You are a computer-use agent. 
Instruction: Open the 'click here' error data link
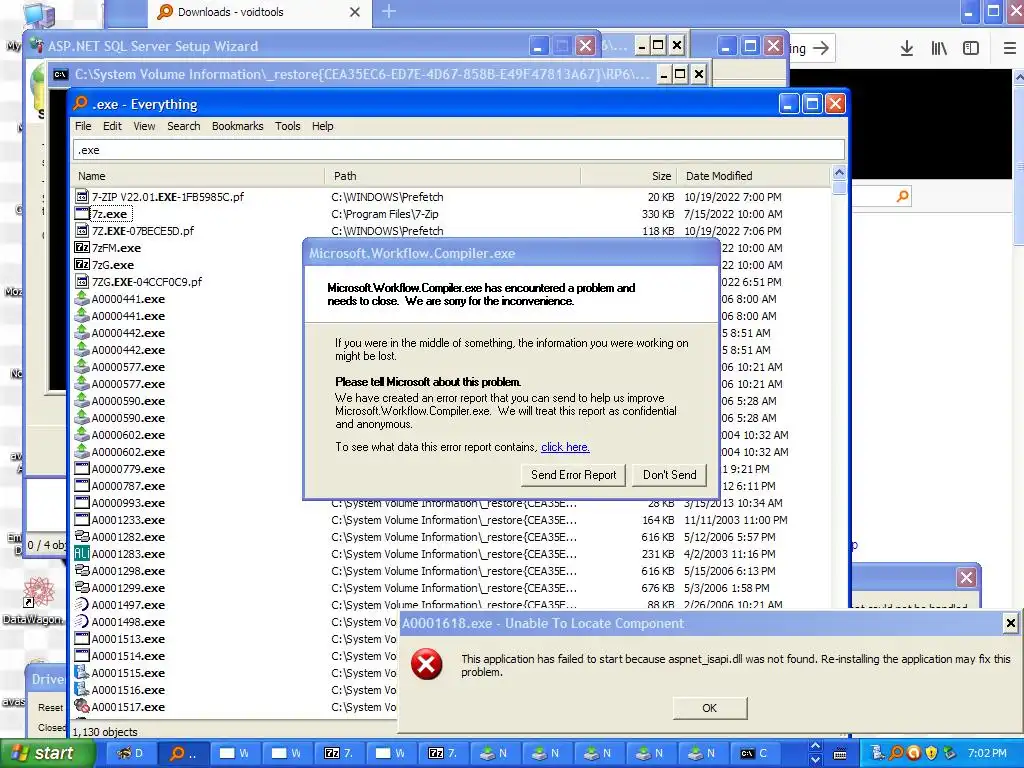[x=565, y=447]
